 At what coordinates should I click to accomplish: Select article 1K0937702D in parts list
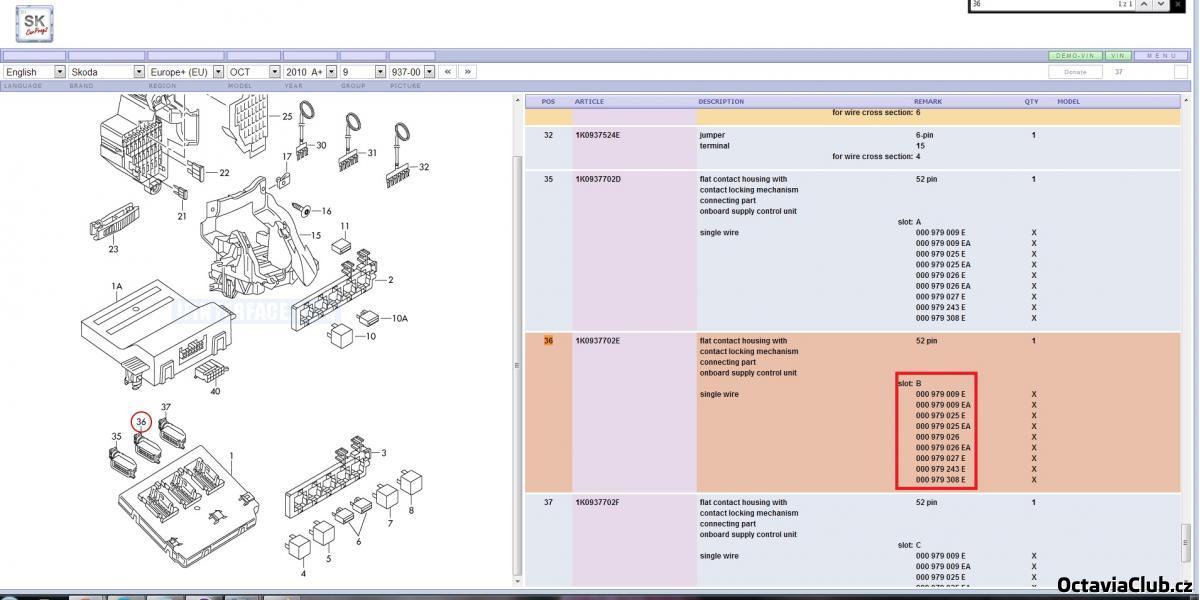(x=597, y=179)
